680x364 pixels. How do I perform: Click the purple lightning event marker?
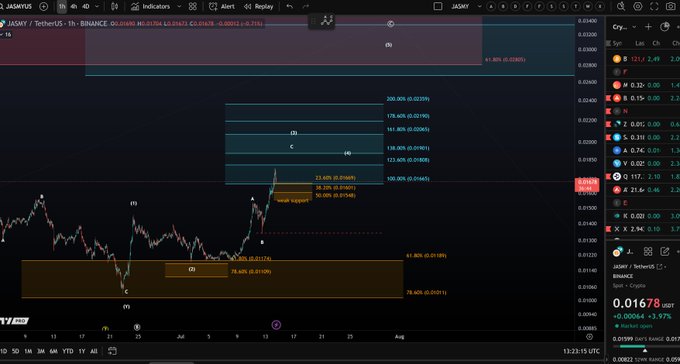[276, 325]
